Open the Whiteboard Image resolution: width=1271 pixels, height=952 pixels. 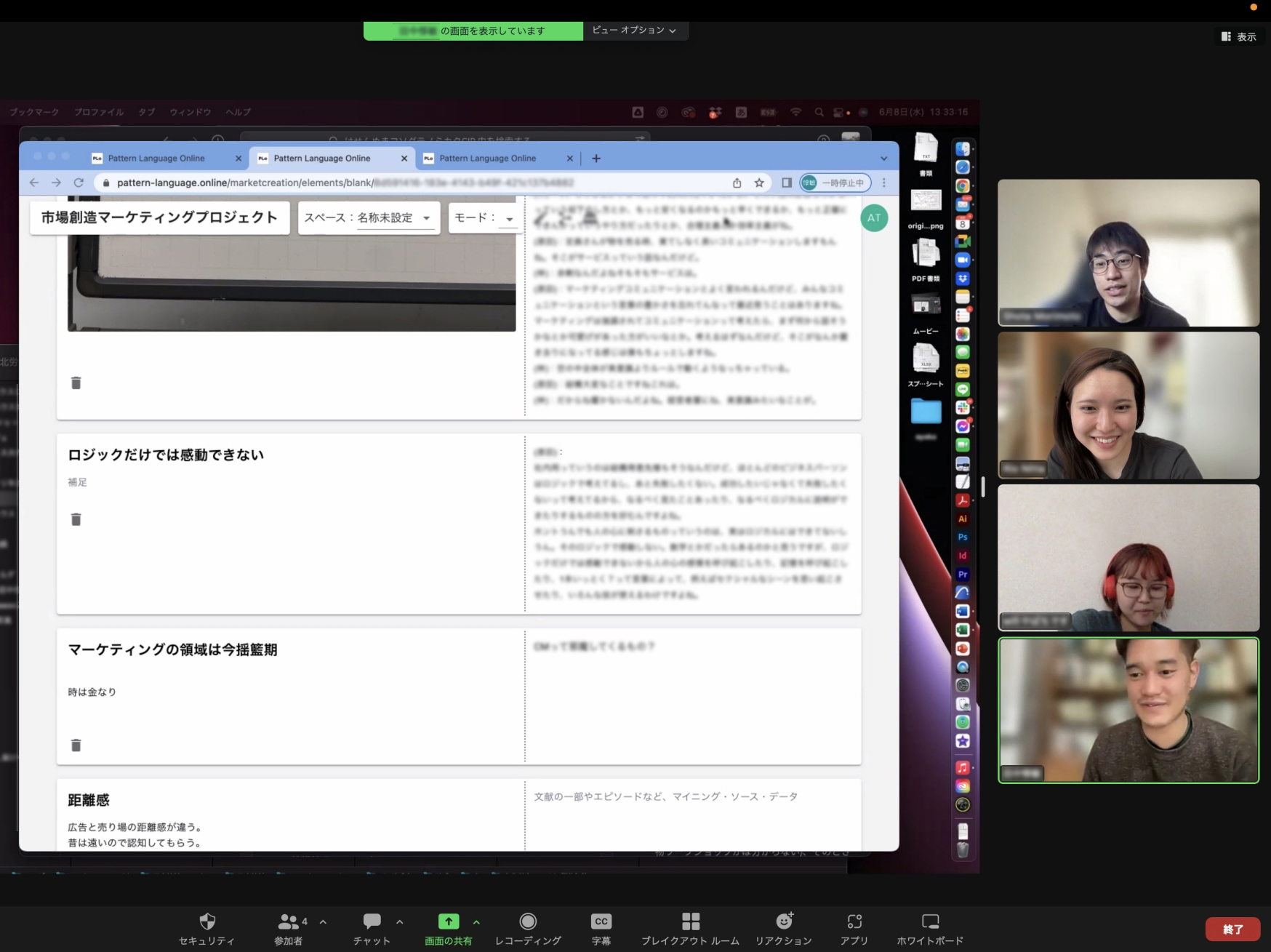tap(930, 922)
